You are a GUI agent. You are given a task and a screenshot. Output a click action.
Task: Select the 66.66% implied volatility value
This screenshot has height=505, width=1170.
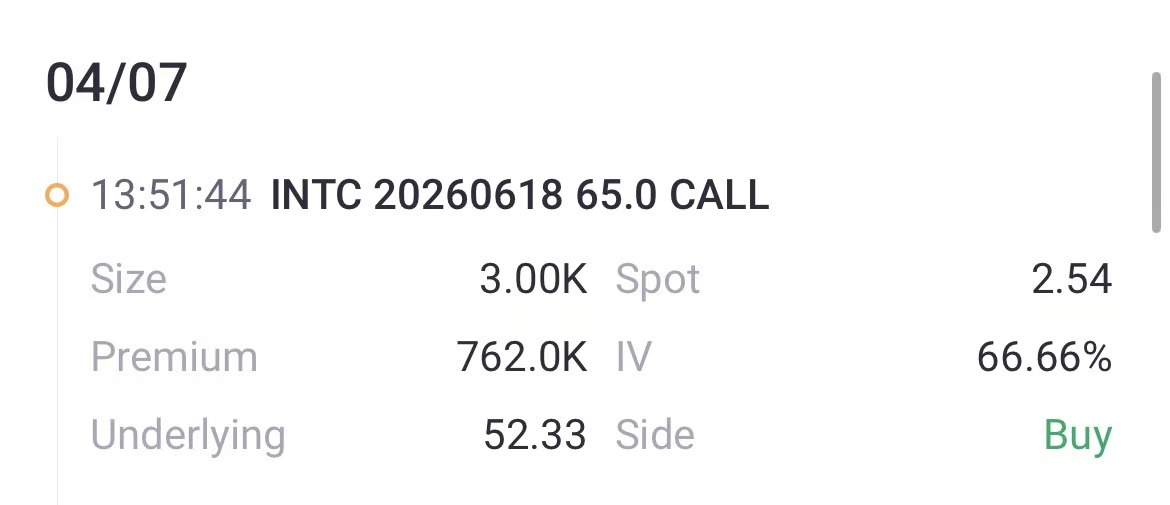(x=1045, y=357)
